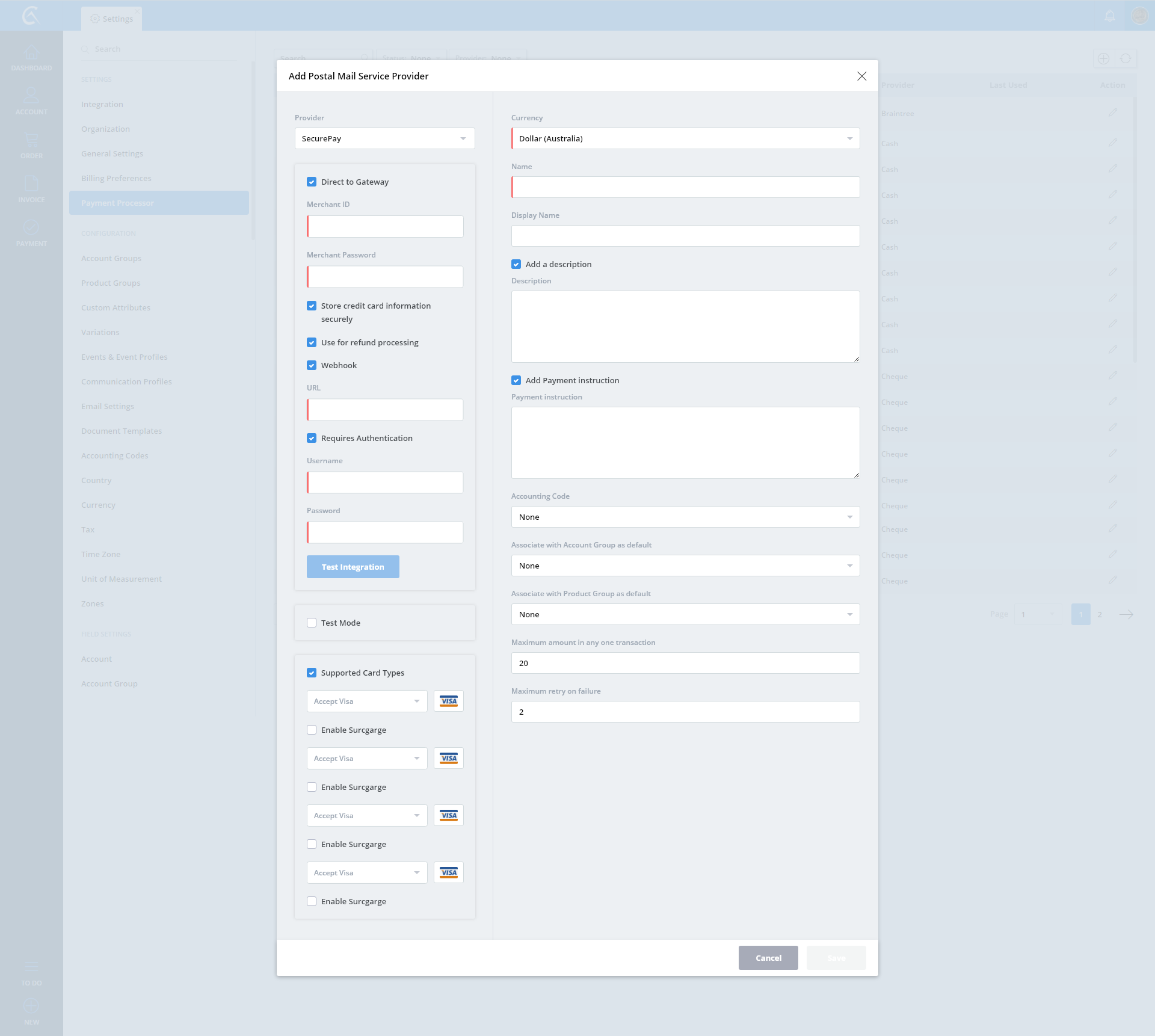Click the user avatar icon
The height and width of the screenshot is (1036, 1155).
click(x=1139, y=16)
